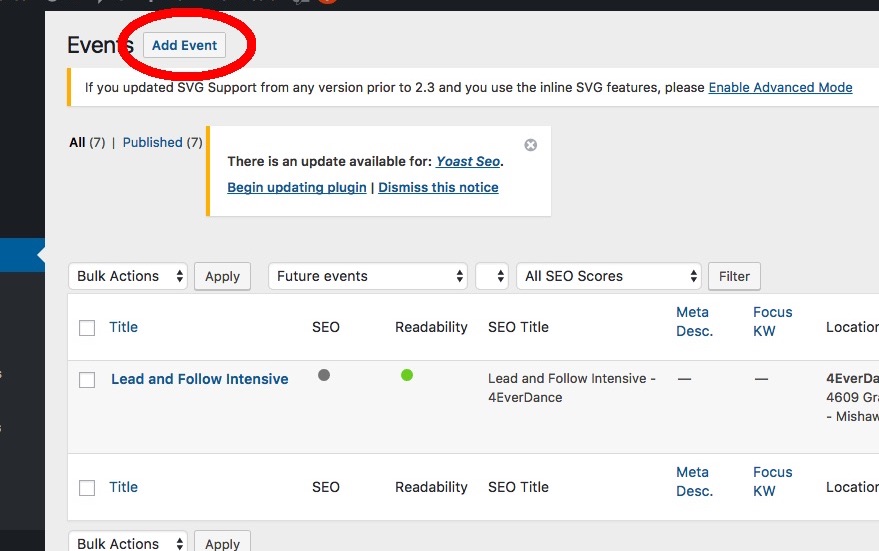This screenshot has height=551, width=879.
Task: Open the All SEO Scores dropdown
Action: point(609,276)
